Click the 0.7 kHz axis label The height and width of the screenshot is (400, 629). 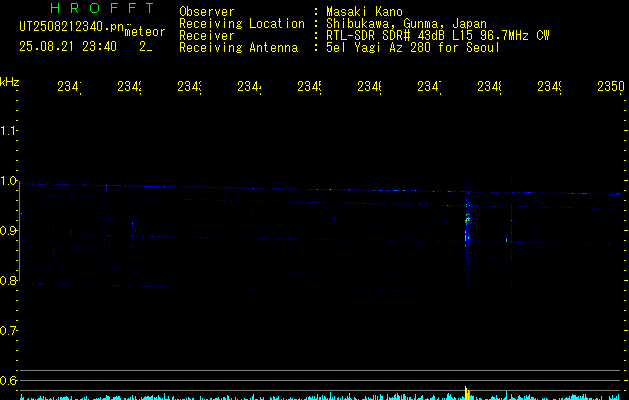8,331
